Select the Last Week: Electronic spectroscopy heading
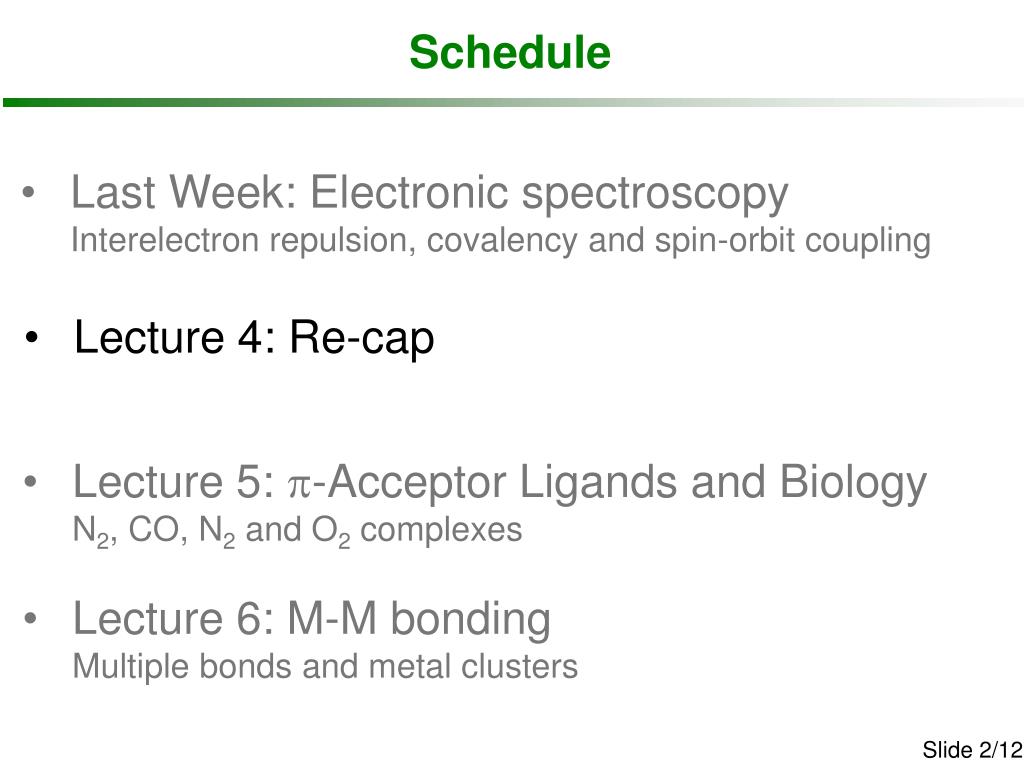Viewport: 1024px width, 768px height. 430,194
